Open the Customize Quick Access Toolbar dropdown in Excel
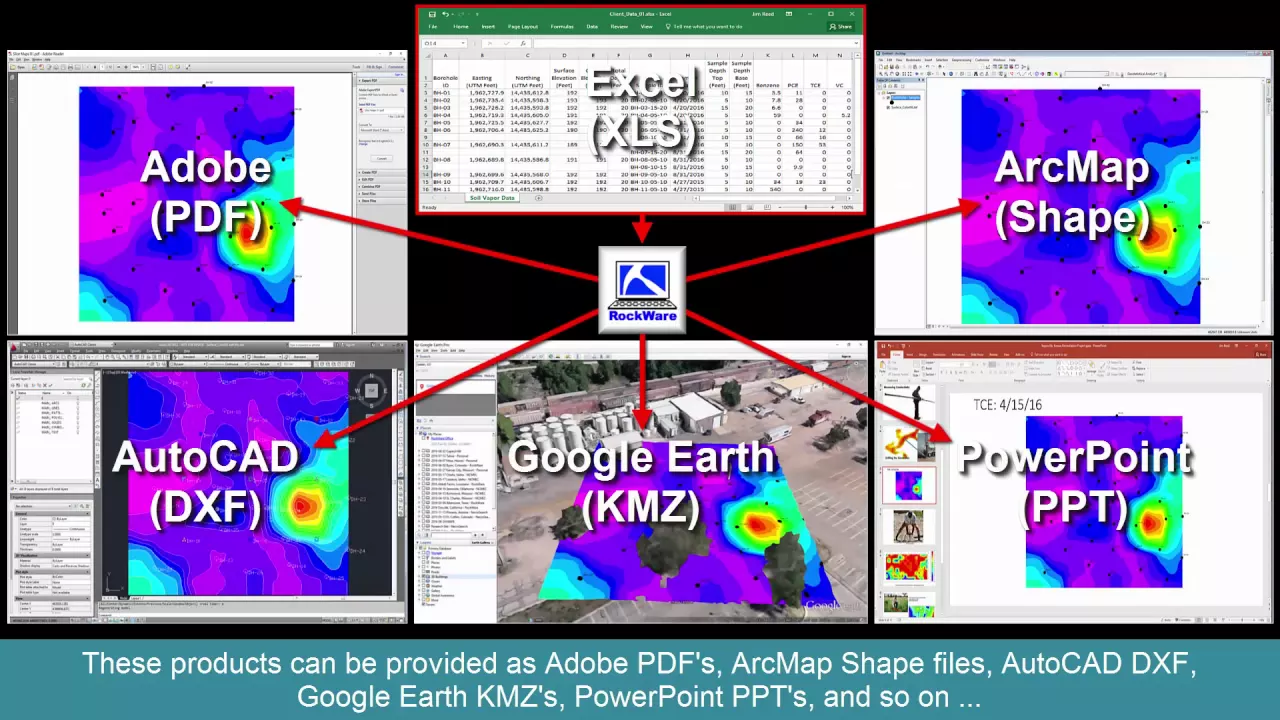 (x=477, y=14)
